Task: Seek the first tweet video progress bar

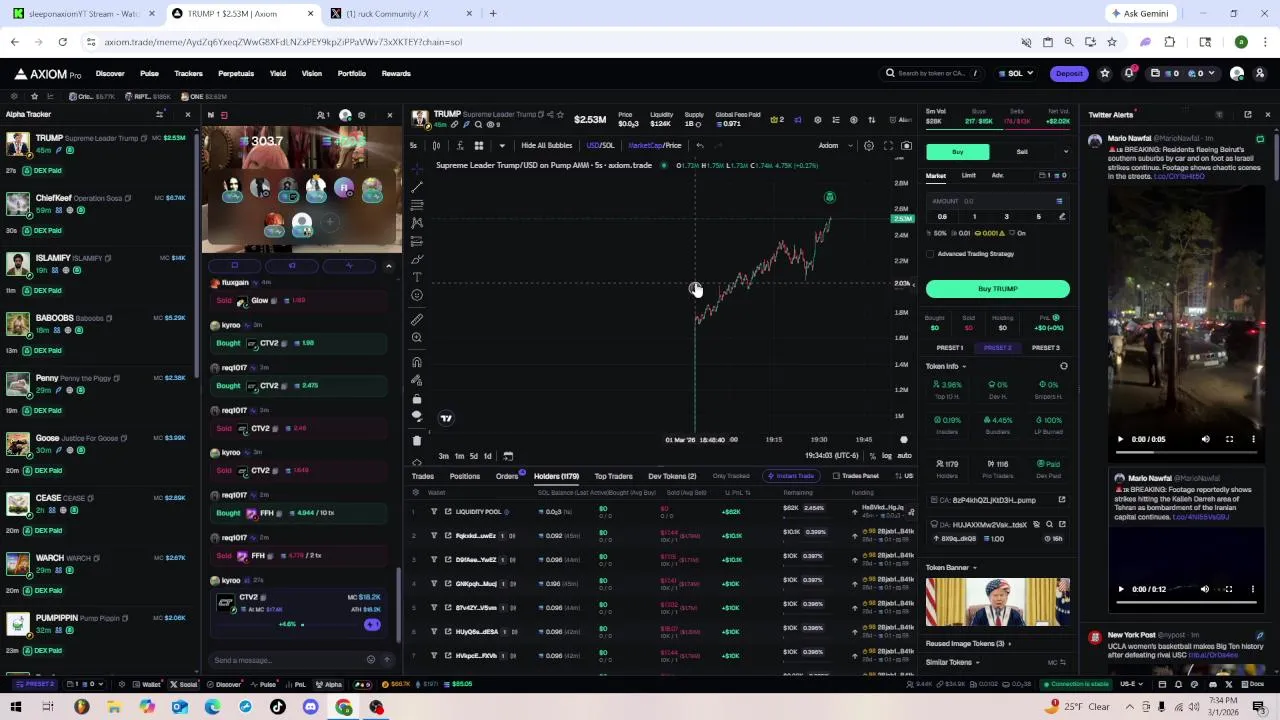Action: tap(1185, 452)
